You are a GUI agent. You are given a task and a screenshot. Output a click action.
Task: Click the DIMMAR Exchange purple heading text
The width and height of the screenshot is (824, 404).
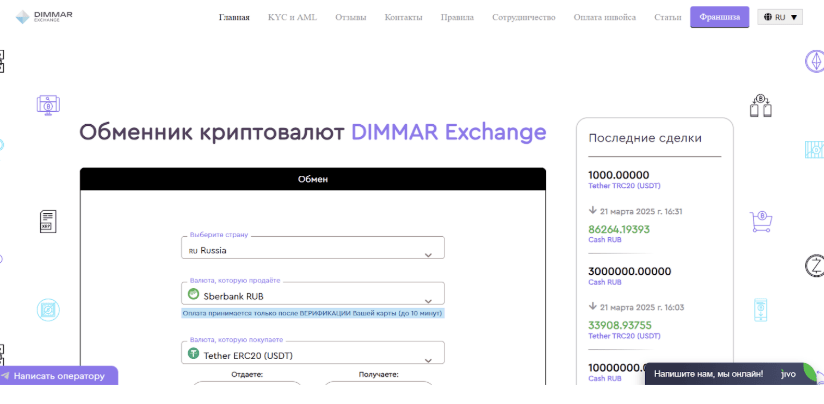[x=448, y=132]
